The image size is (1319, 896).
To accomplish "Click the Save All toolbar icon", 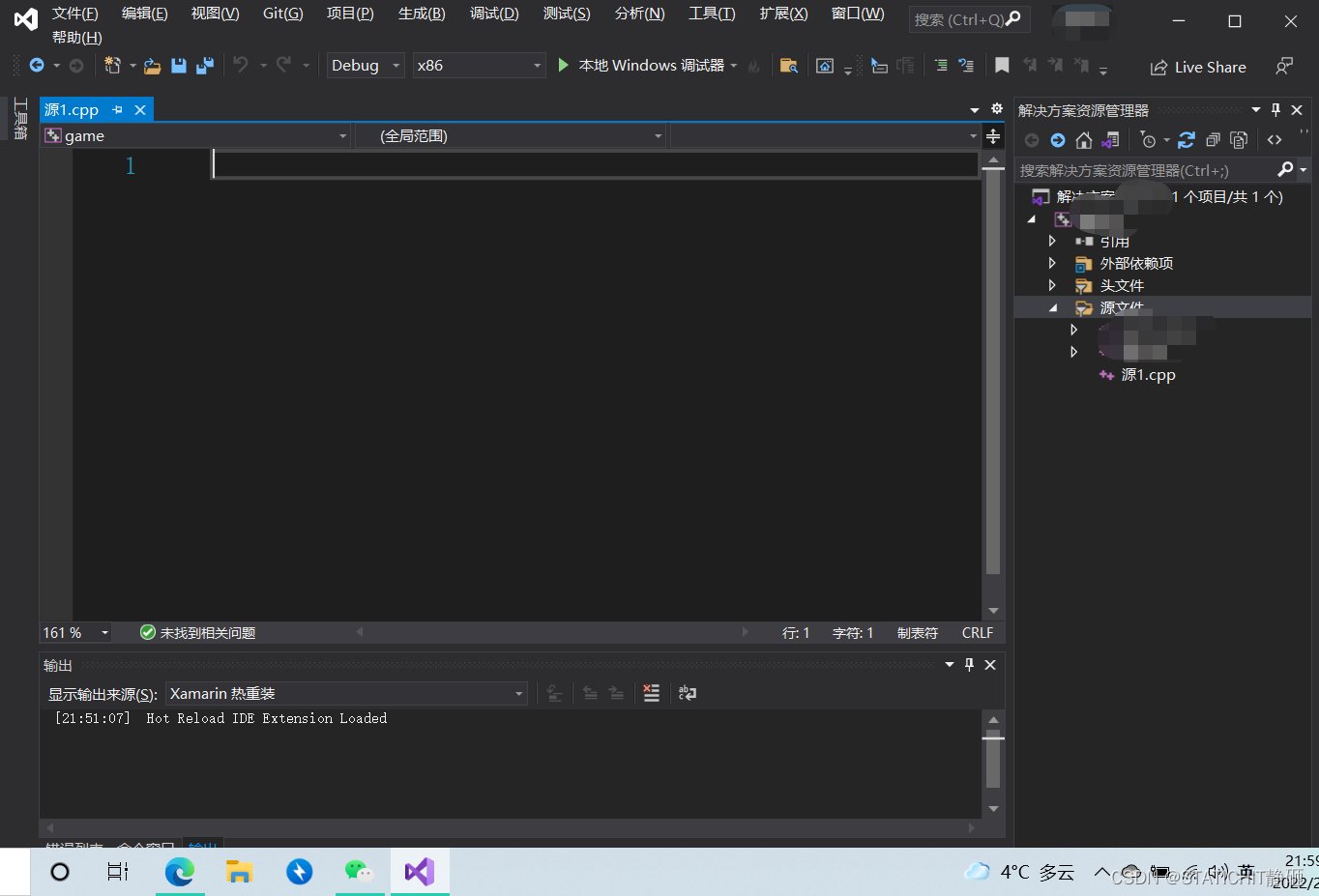I will pos(204,66).
